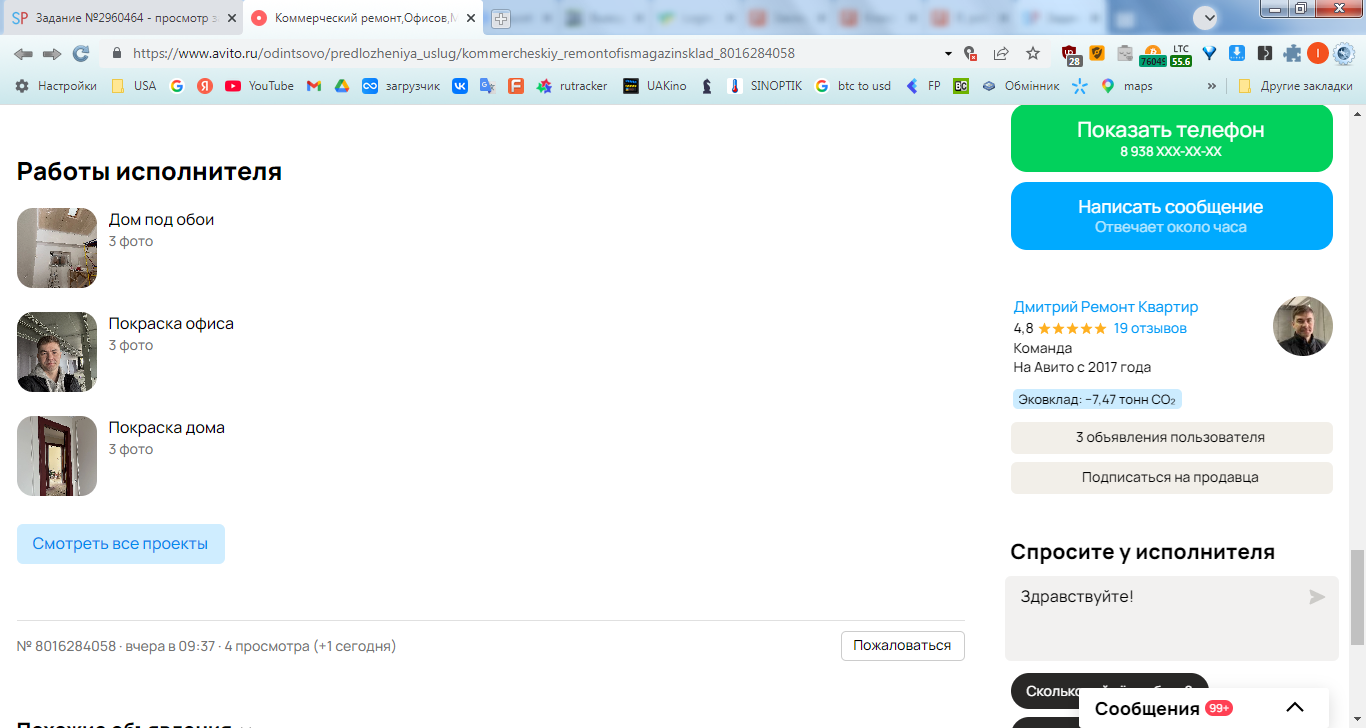Image resolution: width=1366 pixels, height=728 pixels.
Task: Open the Другие закладки folder
Action: point(1295,86)
